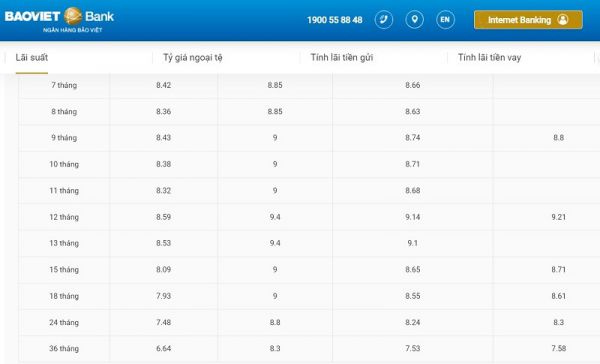Select the 9 tháng row label
This screenshot has height=364, width=600.
pyautogui.click(x=64, y=137)
